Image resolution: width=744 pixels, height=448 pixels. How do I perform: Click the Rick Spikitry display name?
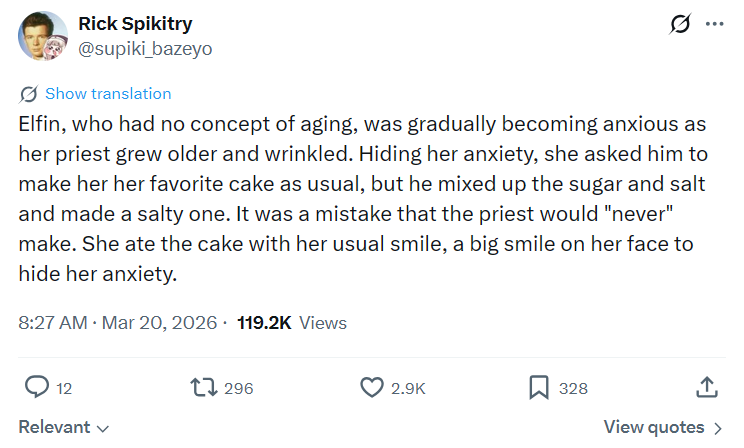tap(135, 23)
